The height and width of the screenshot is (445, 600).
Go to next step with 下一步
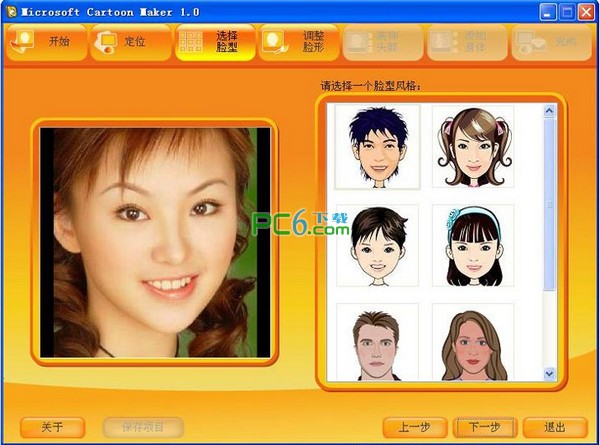pos(485,427)
